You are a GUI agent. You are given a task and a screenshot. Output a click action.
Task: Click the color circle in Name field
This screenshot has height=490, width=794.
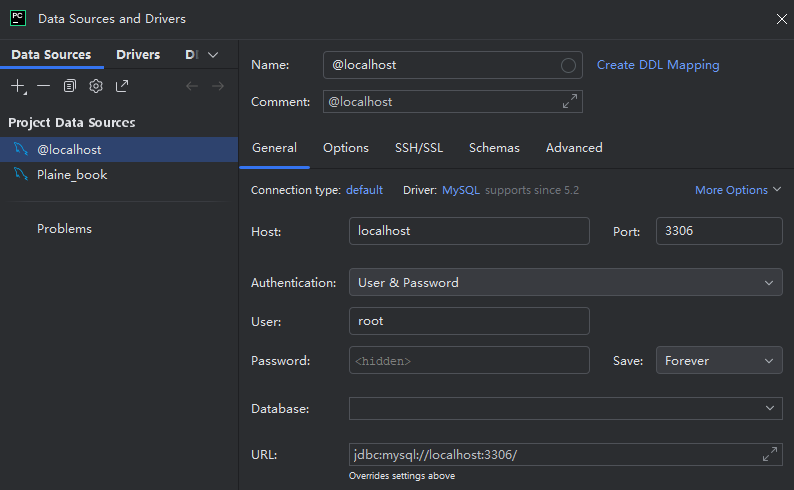tap(568, 65)
